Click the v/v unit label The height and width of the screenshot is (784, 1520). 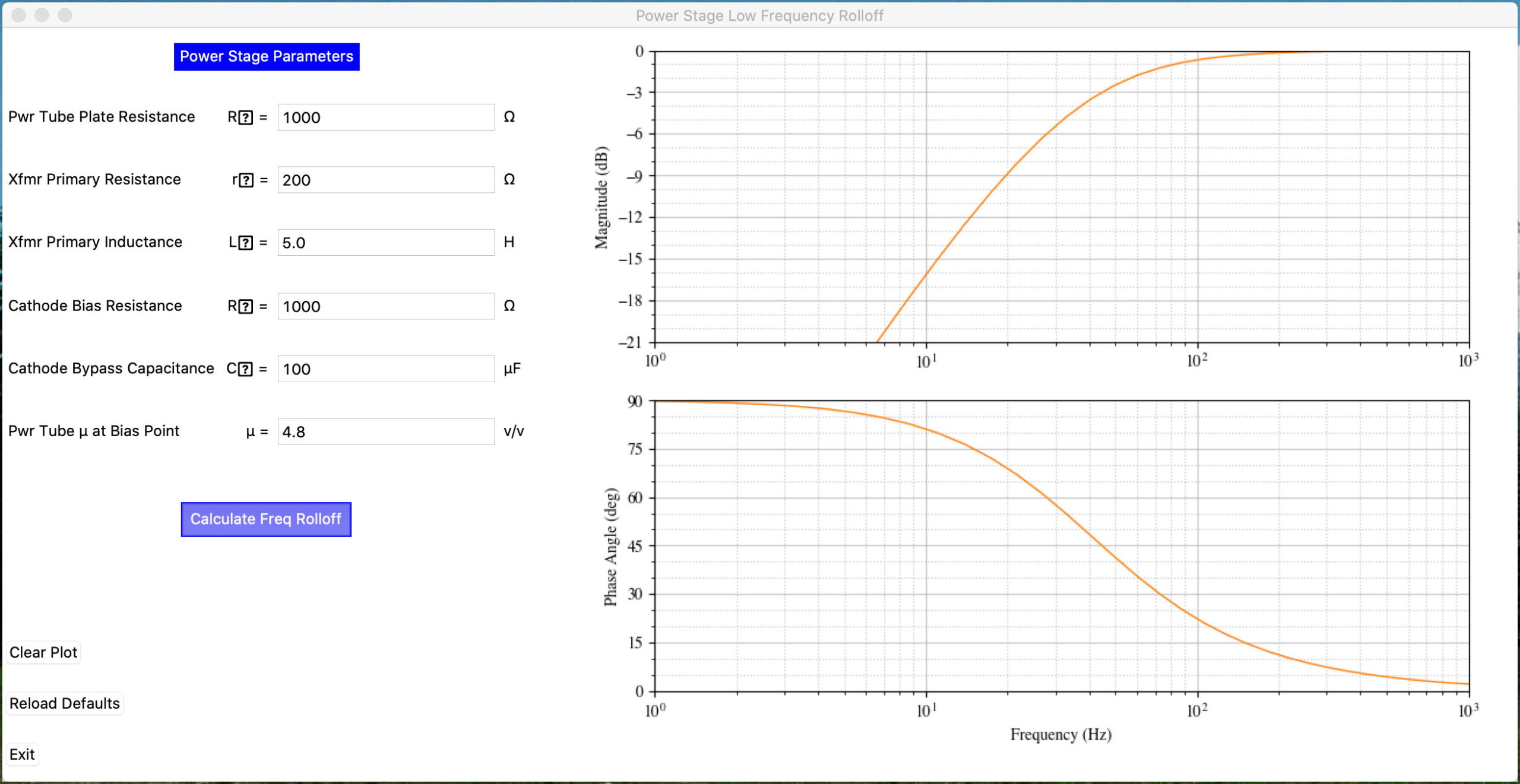tap(514, 431)
